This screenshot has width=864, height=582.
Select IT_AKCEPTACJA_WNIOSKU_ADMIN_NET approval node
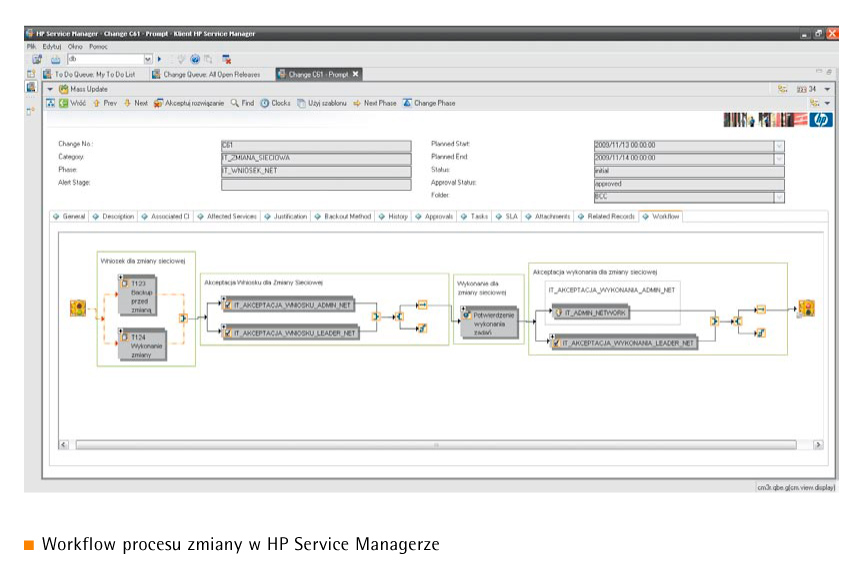tap(288, 304)
